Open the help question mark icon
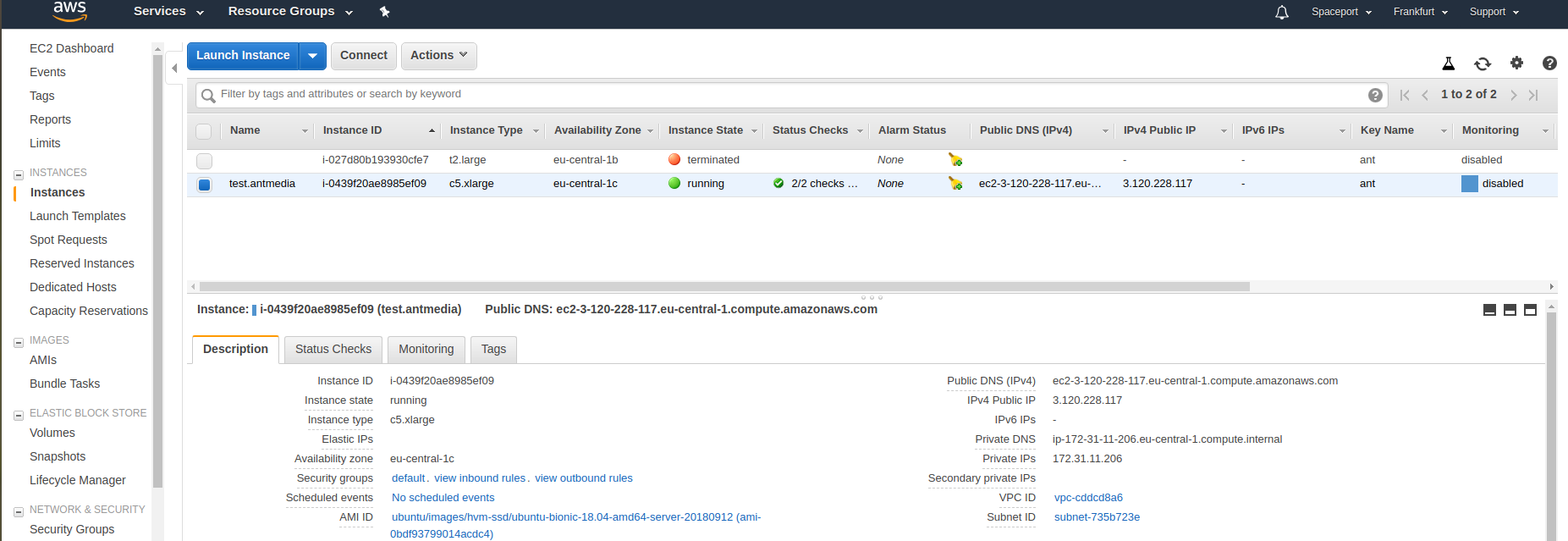 pos(1549,63)
